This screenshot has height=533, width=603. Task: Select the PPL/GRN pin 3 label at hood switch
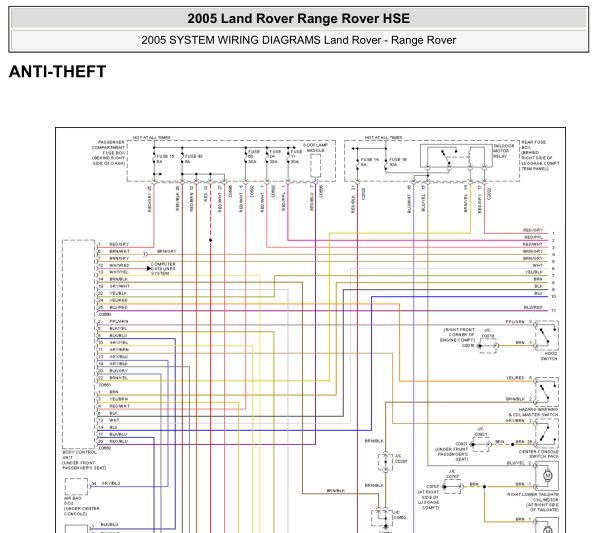[x=515, y=321]
